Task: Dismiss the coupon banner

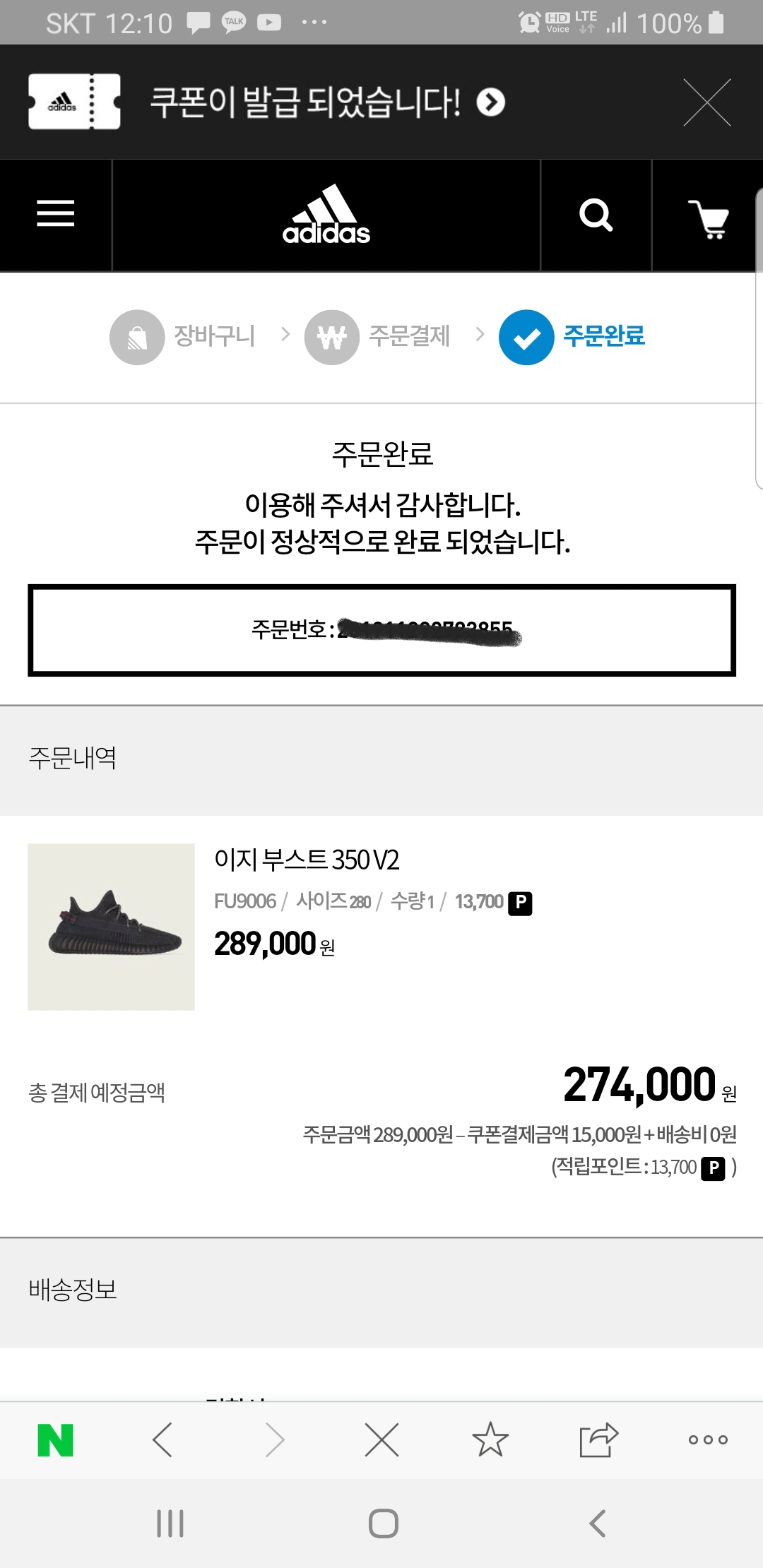Action: tap(707, 102)
